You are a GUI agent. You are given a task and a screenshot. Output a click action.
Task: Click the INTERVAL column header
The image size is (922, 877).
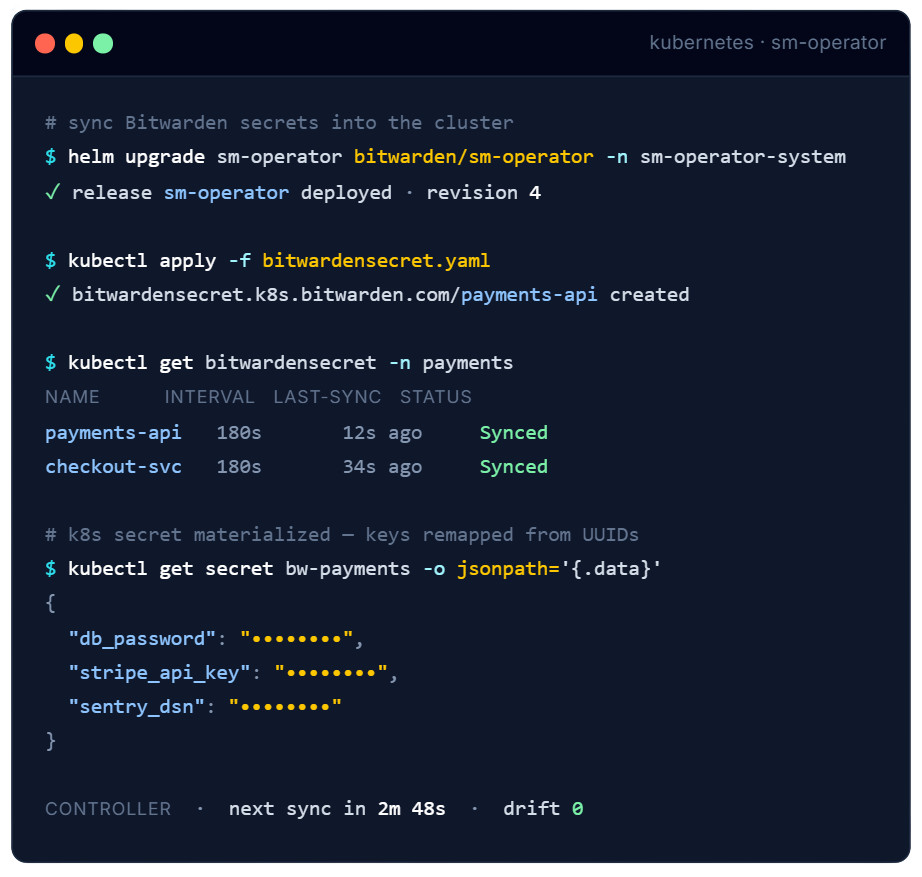click(x=209, y=397)
